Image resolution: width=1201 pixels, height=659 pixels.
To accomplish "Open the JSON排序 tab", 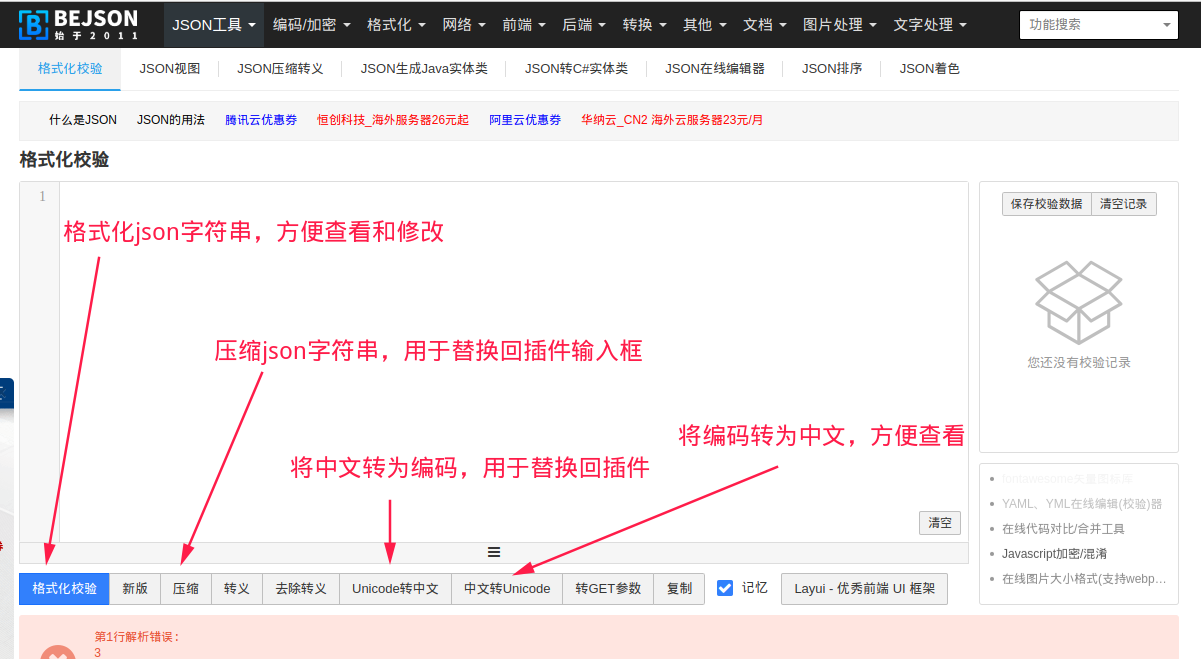I will tap(832, 68).
